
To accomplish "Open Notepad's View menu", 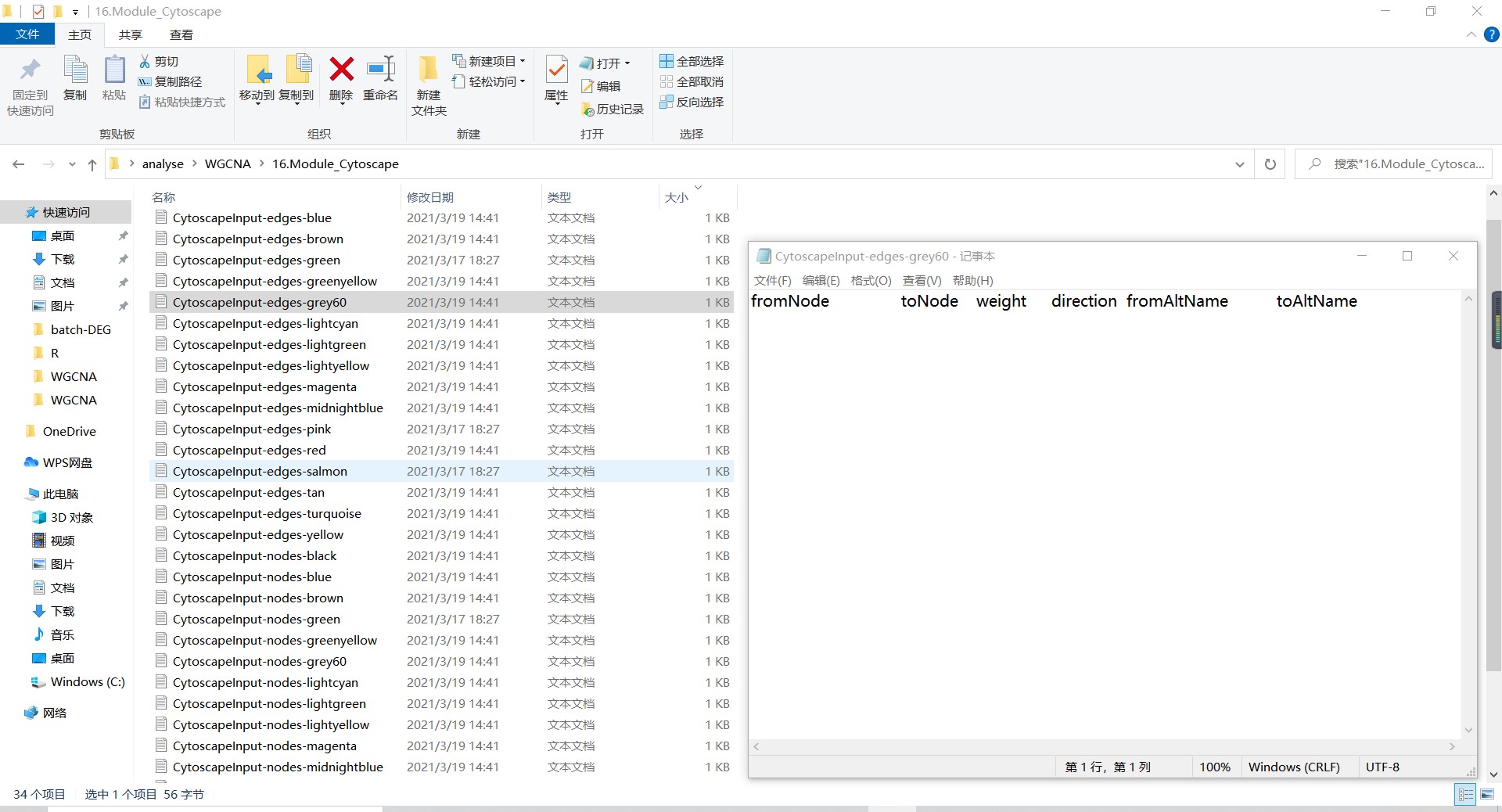I will click(922, 280).
